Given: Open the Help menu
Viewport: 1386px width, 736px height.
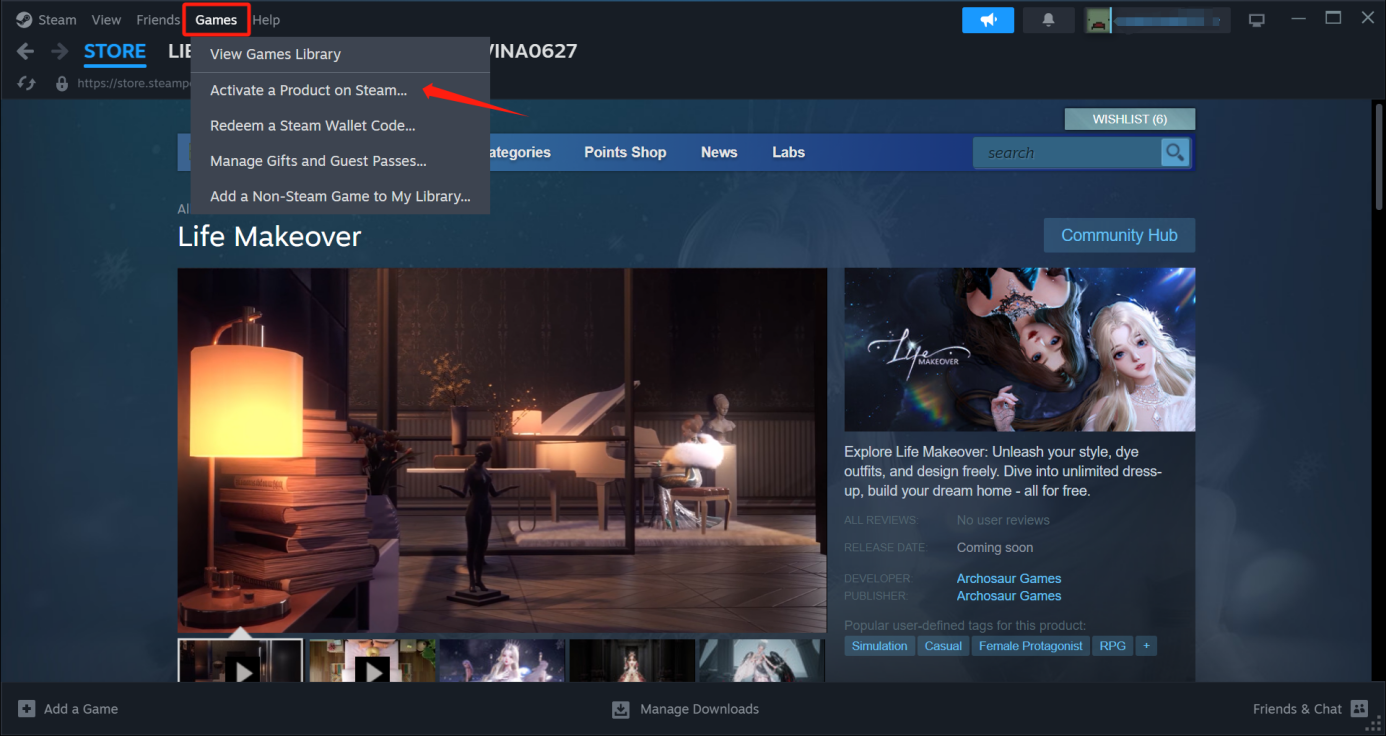Looking at the screenshot, I should (266, 20).
